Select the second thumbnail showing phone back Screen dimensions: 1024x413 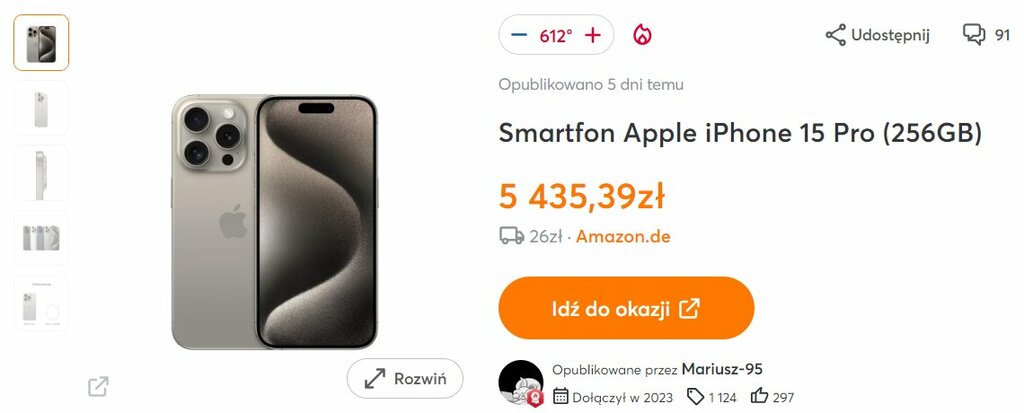tap(41, 108)
